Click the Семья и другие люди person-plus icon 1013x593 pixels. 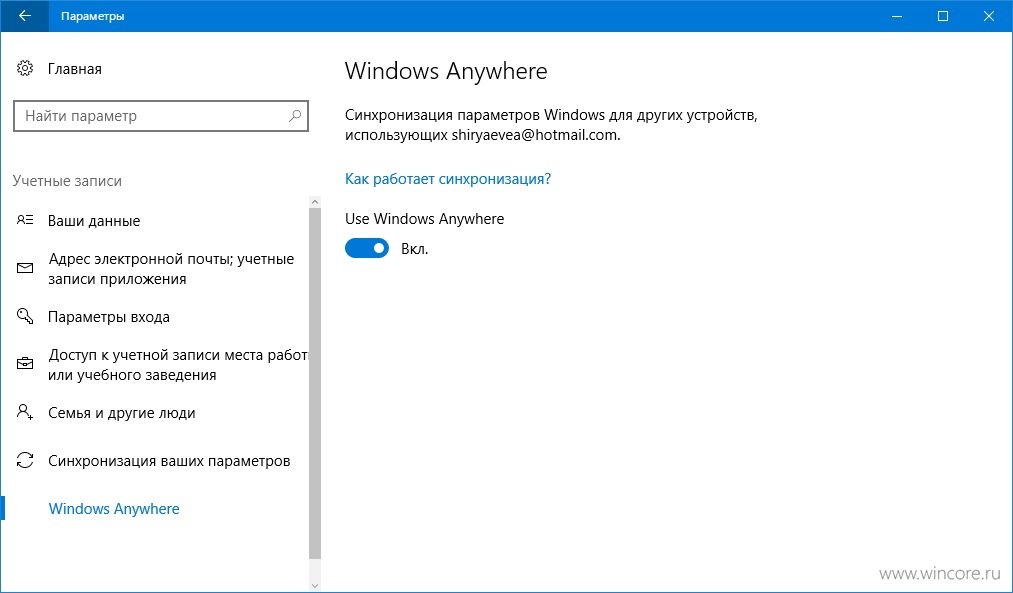click(x=25, y=412)
